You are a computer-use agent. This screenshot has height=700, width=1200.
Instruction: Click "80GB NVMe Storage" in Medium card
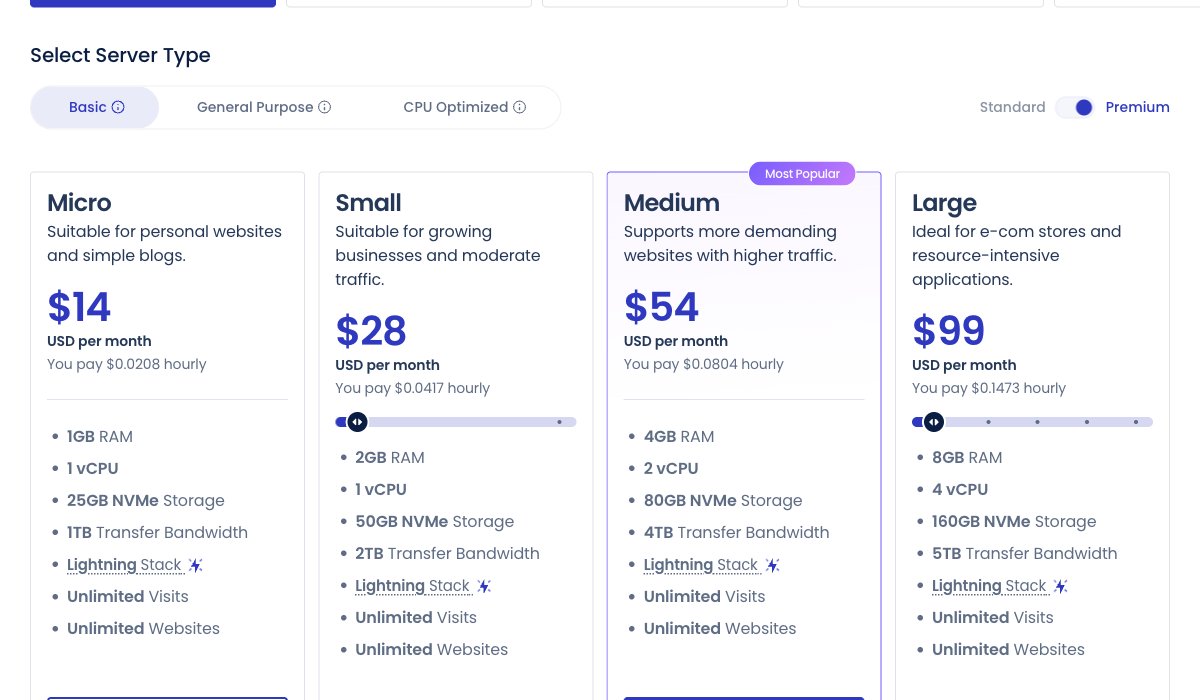point(723,501)
